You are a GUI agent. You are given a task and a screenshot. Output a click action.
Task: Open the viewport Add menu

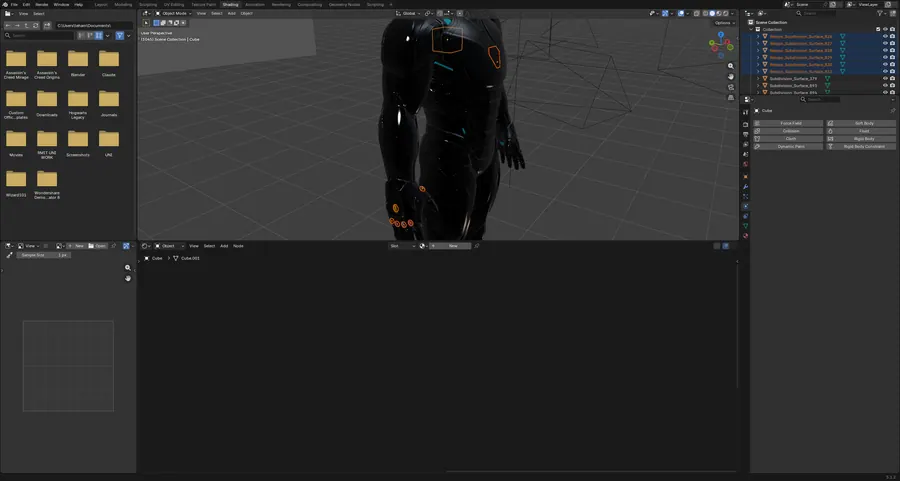(x=231, y=13)
